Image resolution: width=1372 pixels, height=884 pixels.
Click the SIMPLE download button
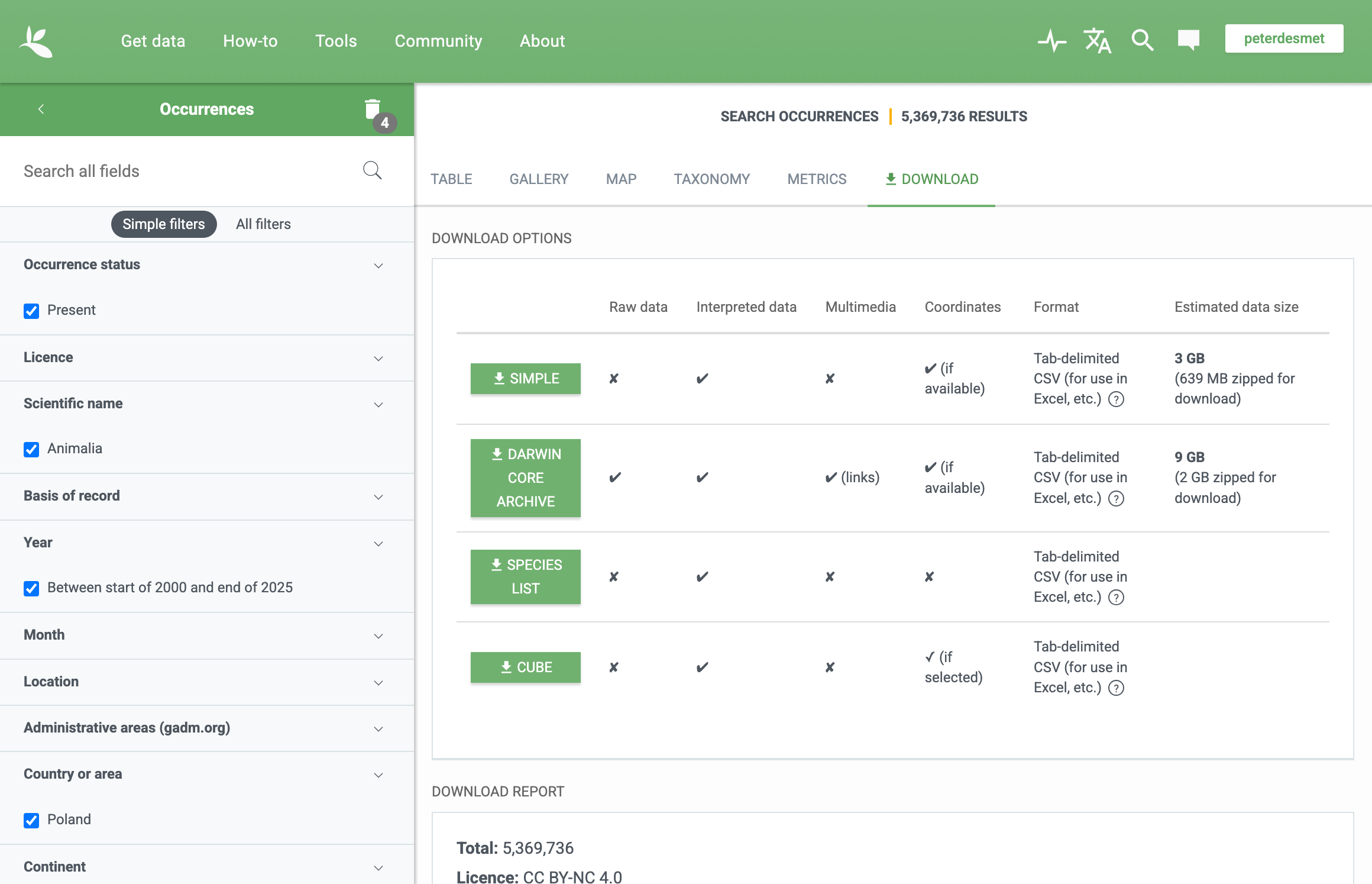526,379
